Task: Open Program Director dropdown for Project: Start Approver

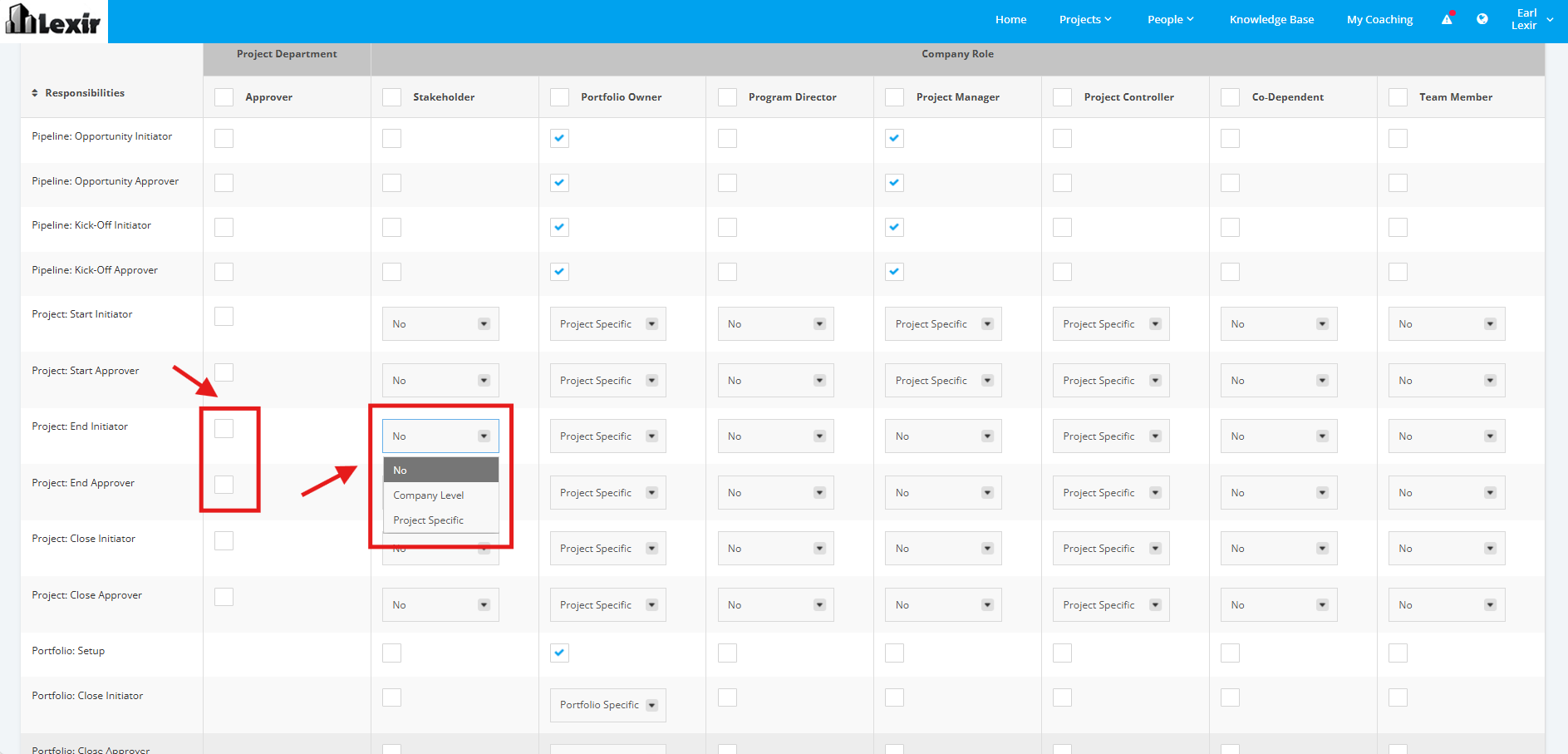Action: [x=775, y=381]
